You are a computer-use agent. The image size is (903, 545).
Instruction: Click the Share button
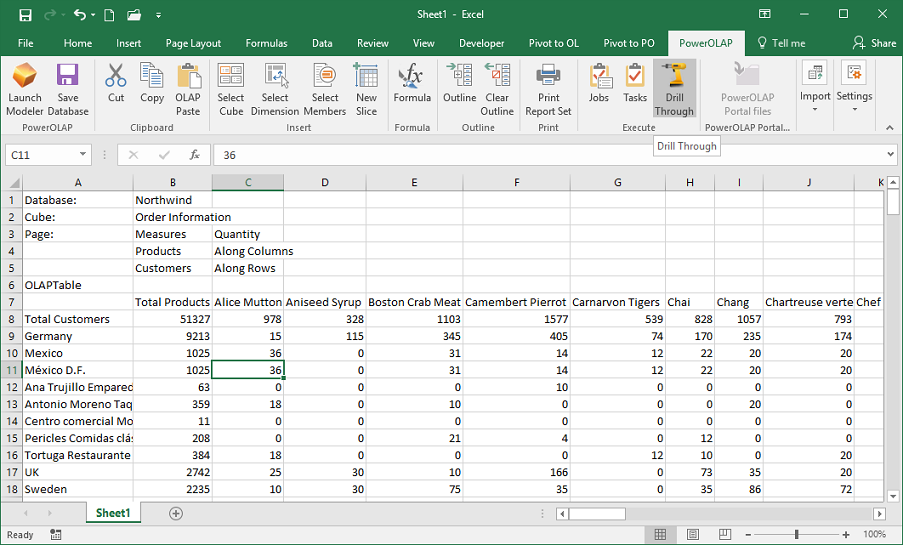[x=874, y=43]
